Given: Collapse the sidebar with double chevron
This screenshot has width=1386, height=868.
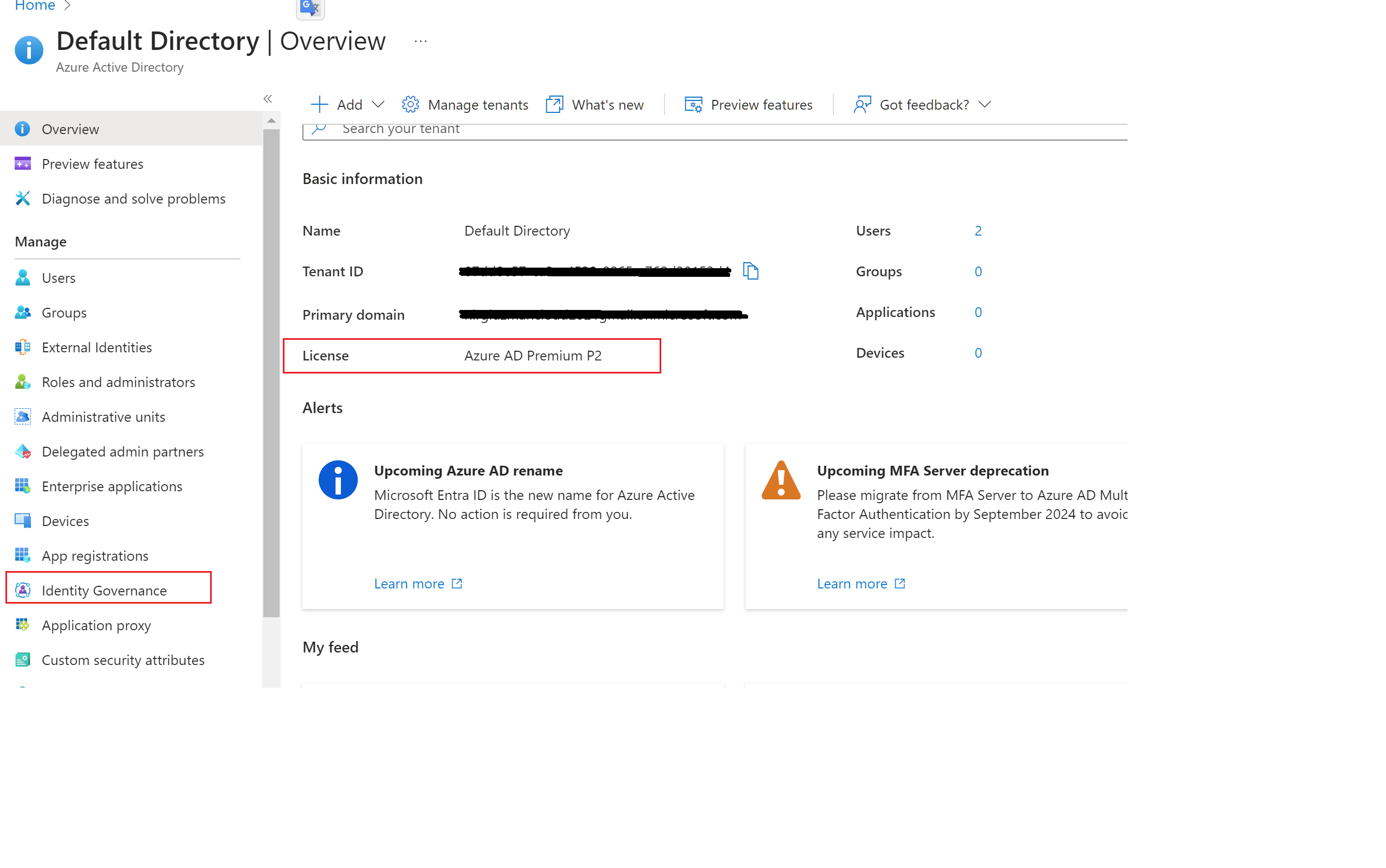Looking at the screenshot, I should [268, 99].
